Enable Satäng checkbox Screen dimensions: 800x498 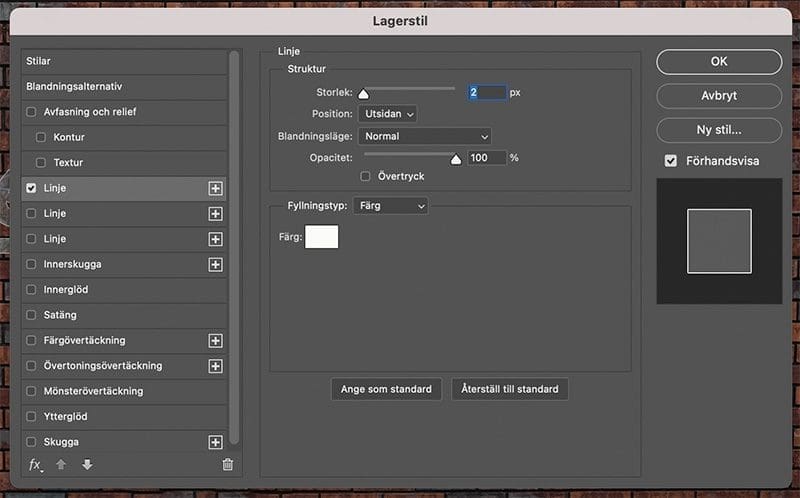point(31,315)
